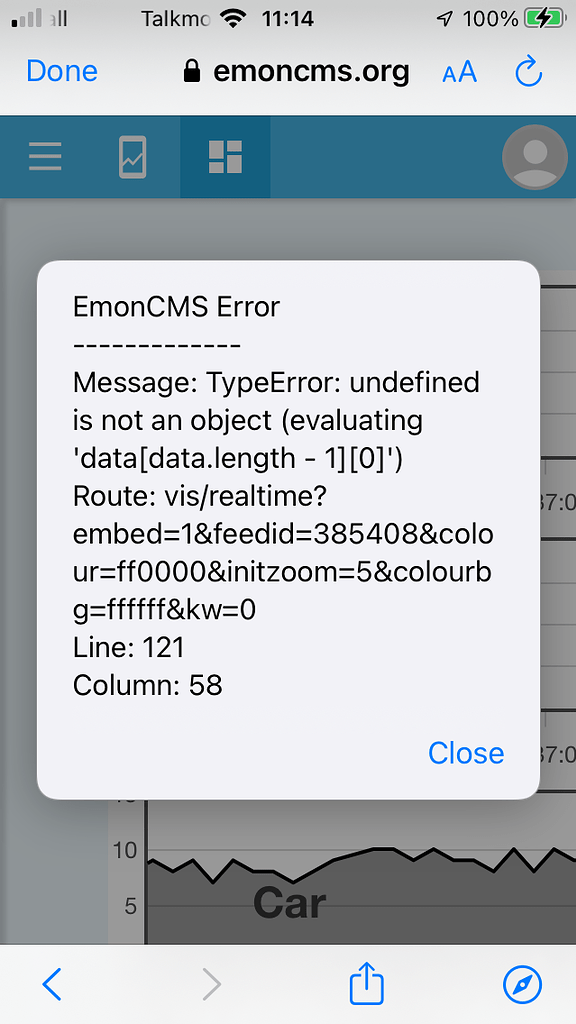Tap the charging battery indicator

[545, 17]
